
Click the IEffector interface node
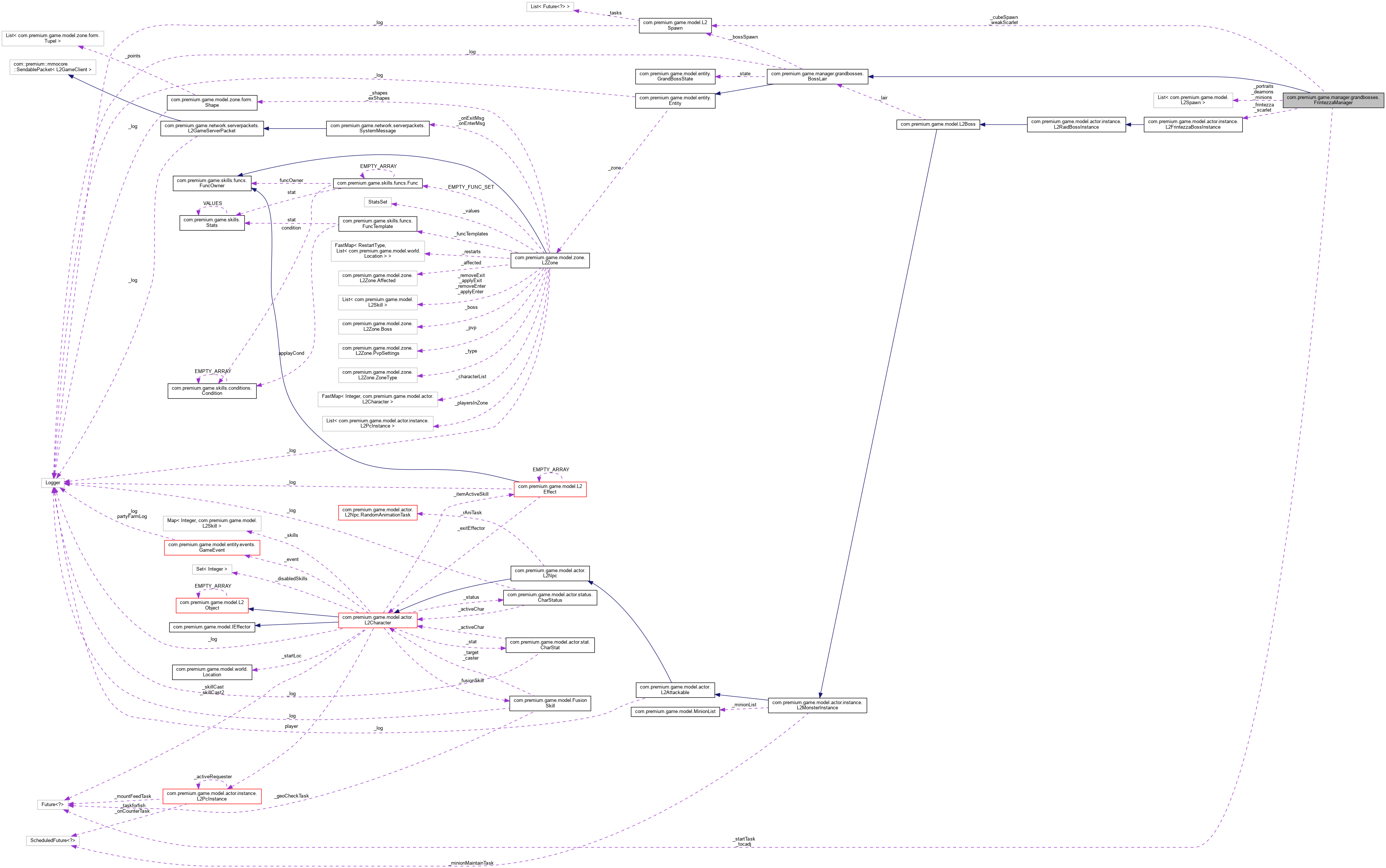coord(211,627)
